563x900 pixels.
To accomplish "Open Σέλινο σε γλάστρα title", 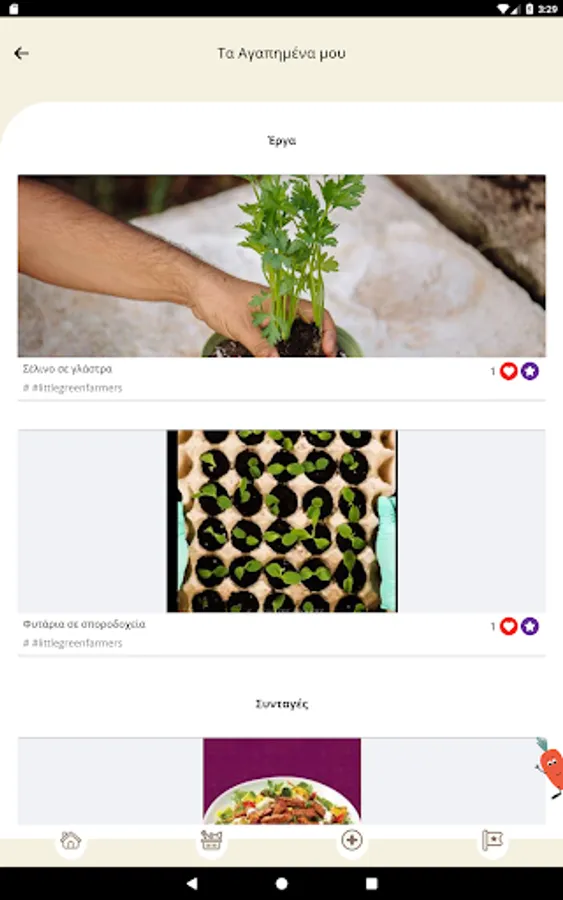I will (68, 369).
